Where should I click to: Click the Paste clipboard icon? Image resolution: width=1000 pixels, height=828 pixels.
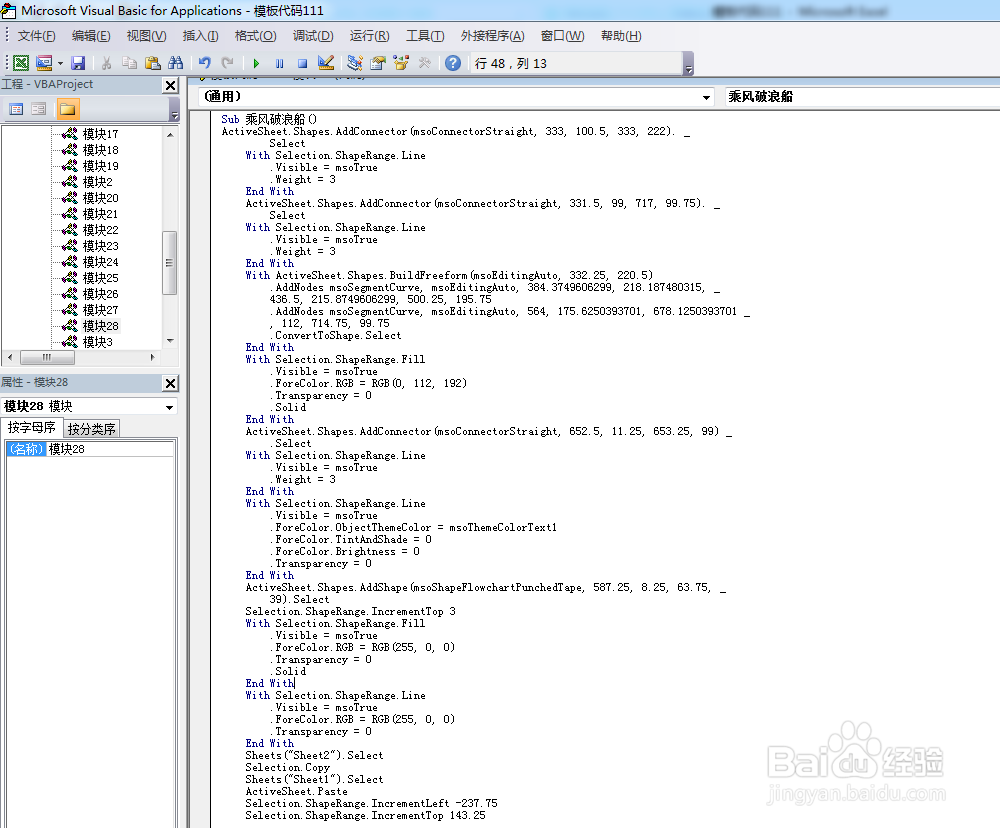click(152, 63)
